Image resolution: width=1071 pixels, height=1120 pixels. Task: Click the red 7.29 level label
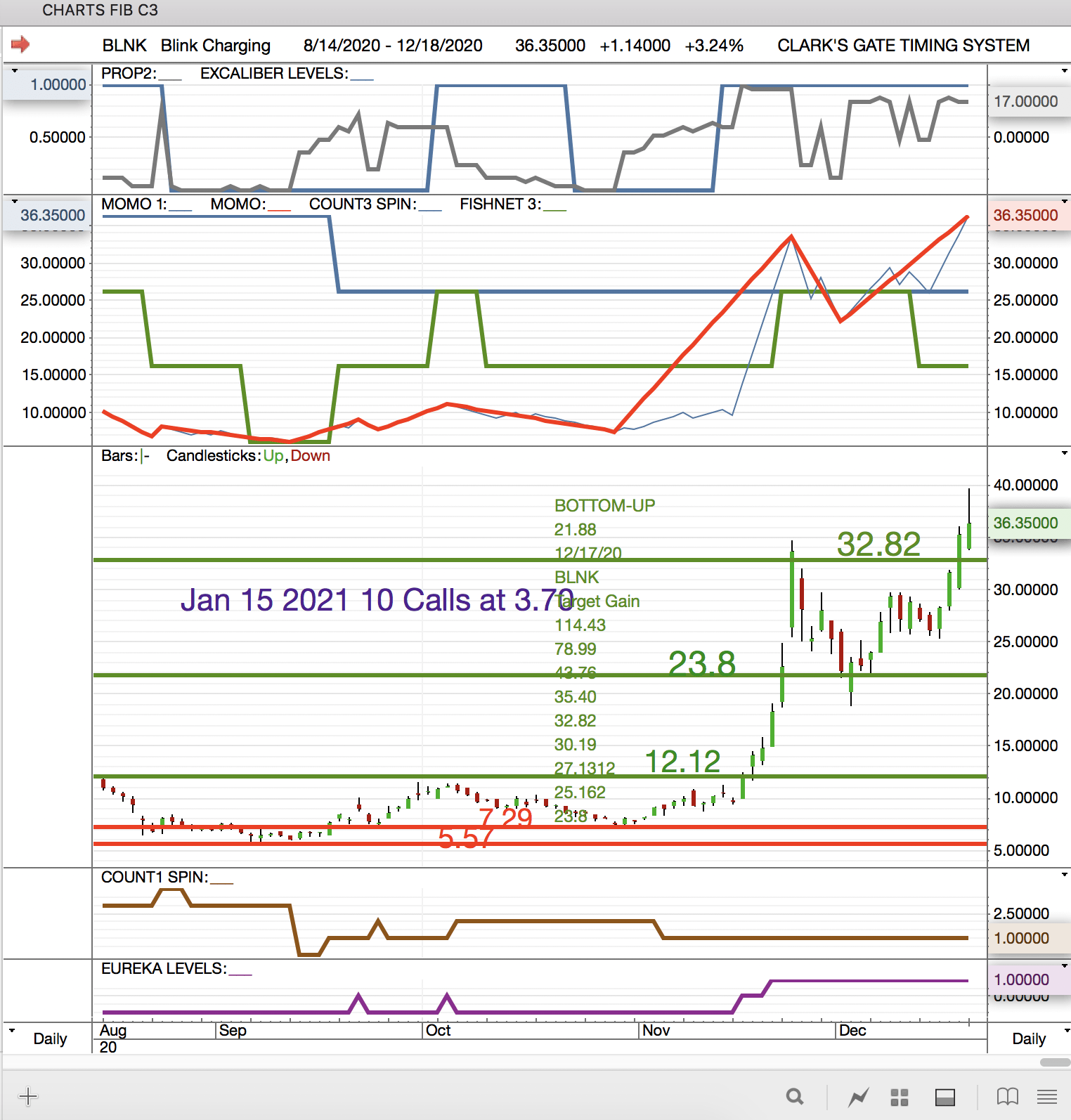tap(505, 818)
